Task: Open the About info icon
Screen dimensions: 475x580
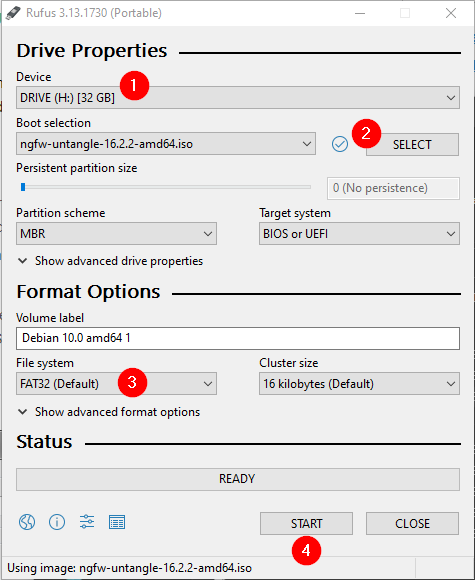Action: (x=57, y=522)
